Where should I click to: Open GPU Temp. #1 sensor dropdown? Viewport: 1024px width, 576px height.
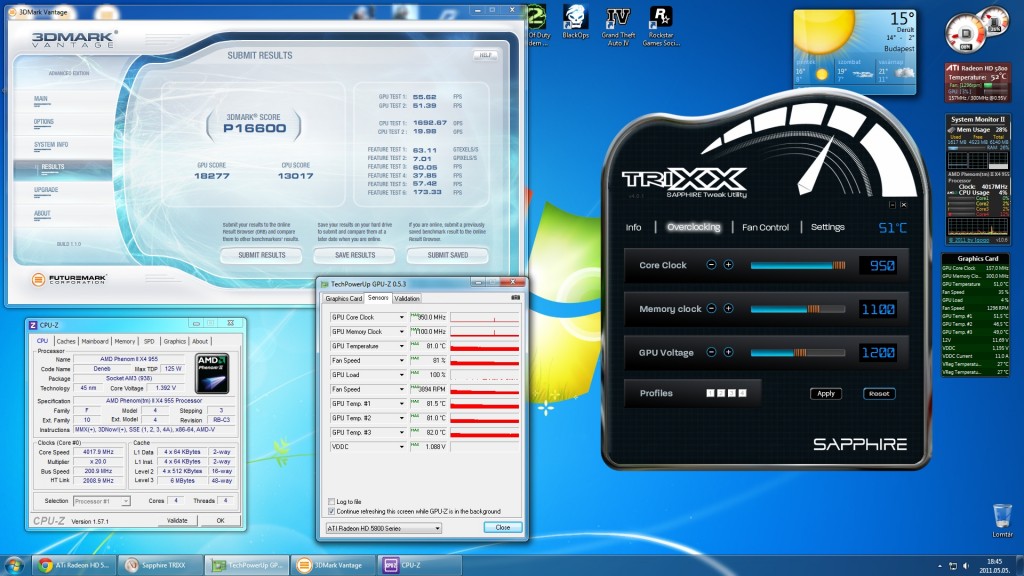[402, 404]
